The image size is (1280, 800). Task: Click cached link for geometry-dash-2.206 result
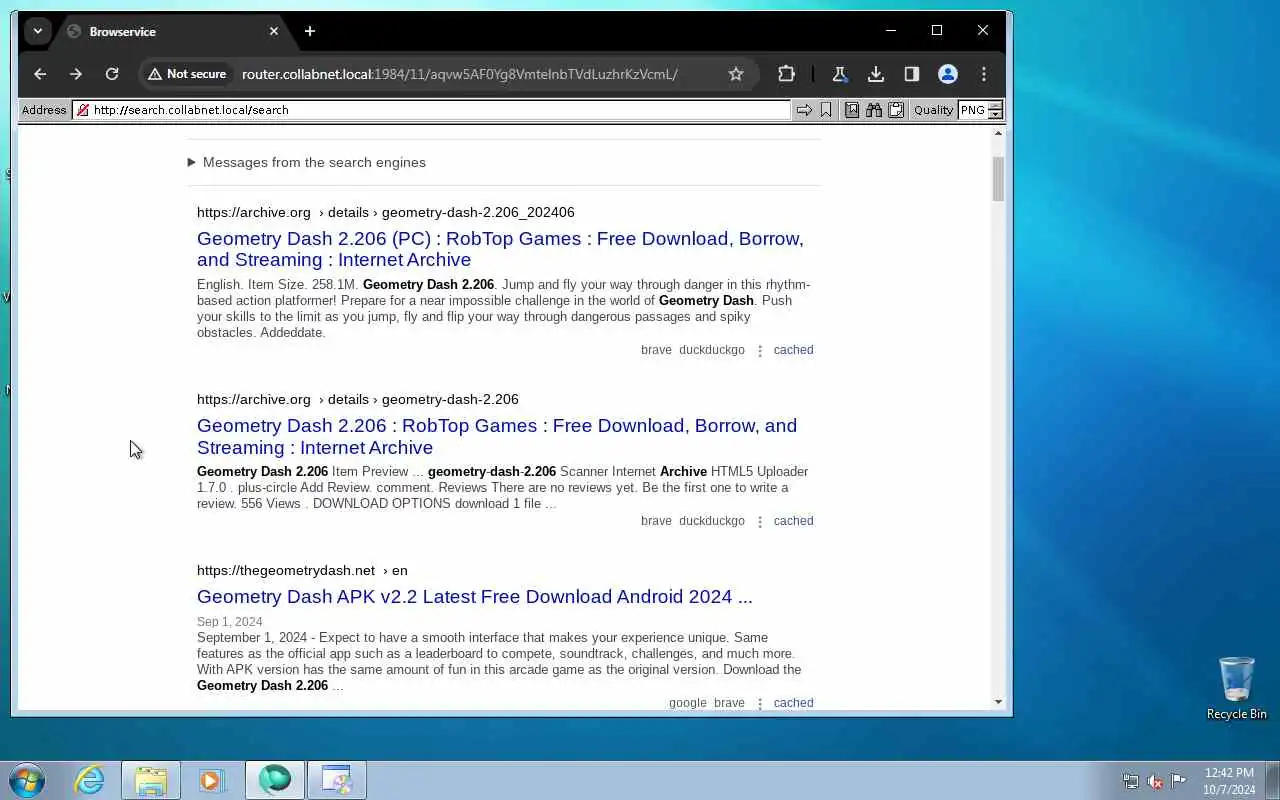pos(793,521)
